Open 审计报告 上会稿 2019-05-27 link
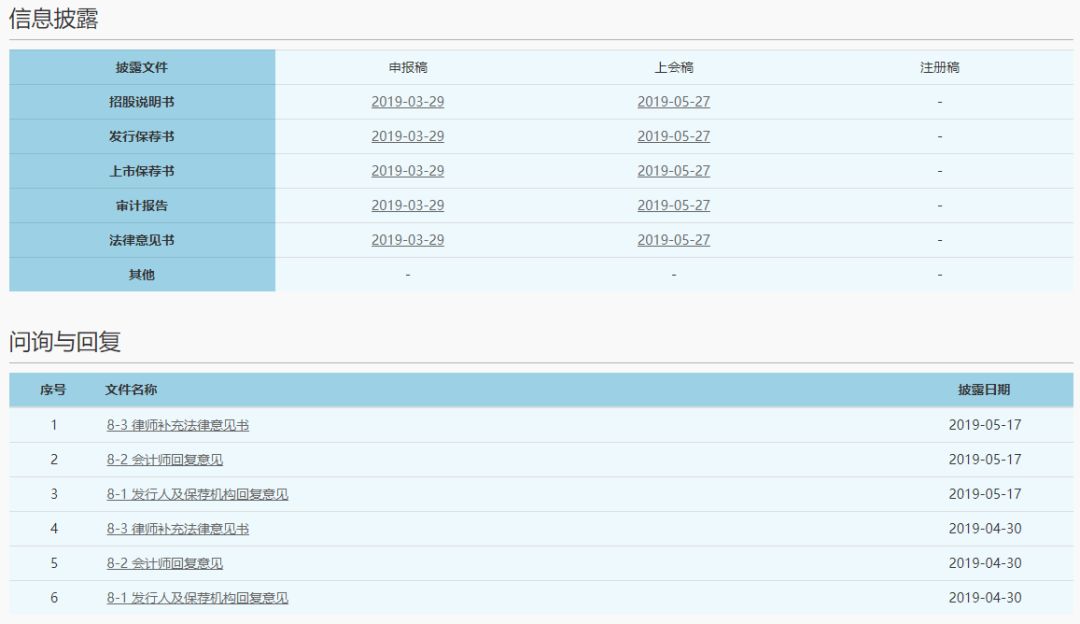The height and width of the screenshot is (624, 1080). (674, 205)
